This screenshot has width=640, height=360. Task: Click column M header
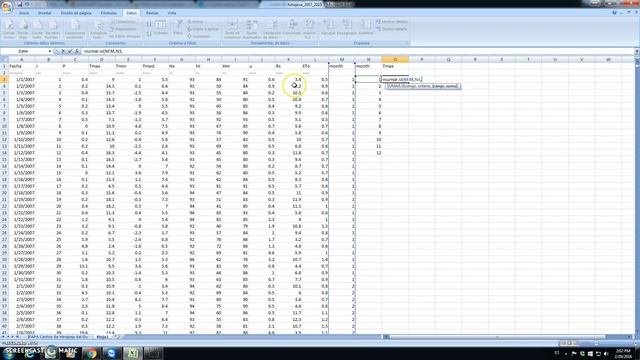click(342, 60)
